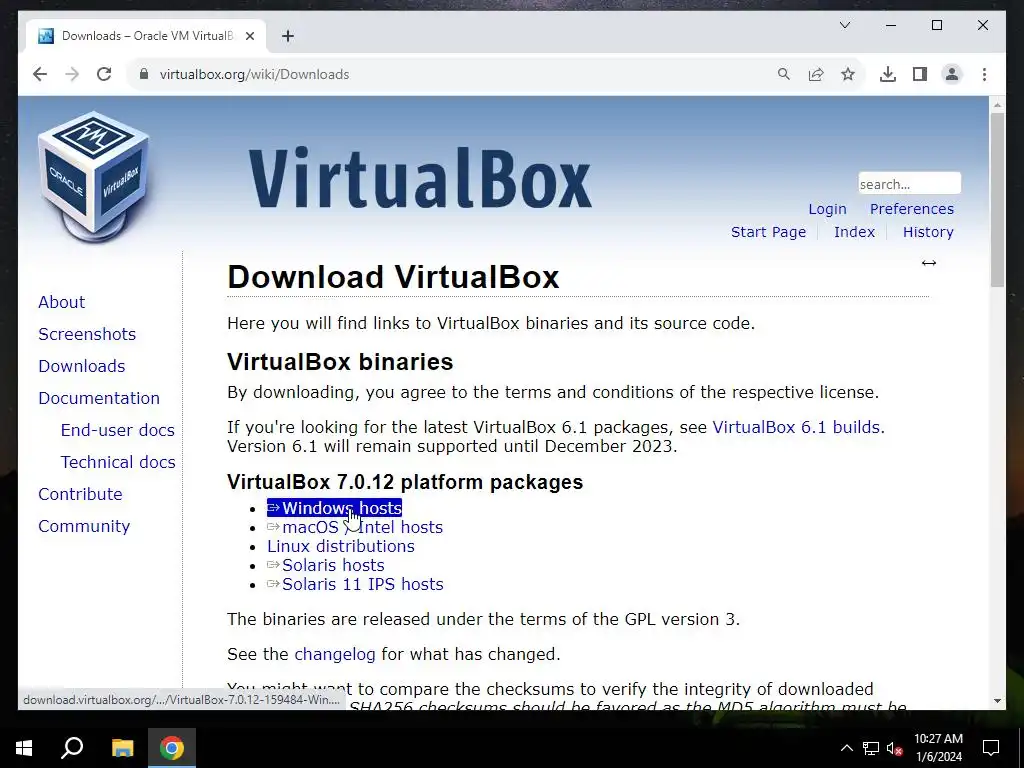1024x768 pixels.
Task: View page History
Action: pos(927,232)
